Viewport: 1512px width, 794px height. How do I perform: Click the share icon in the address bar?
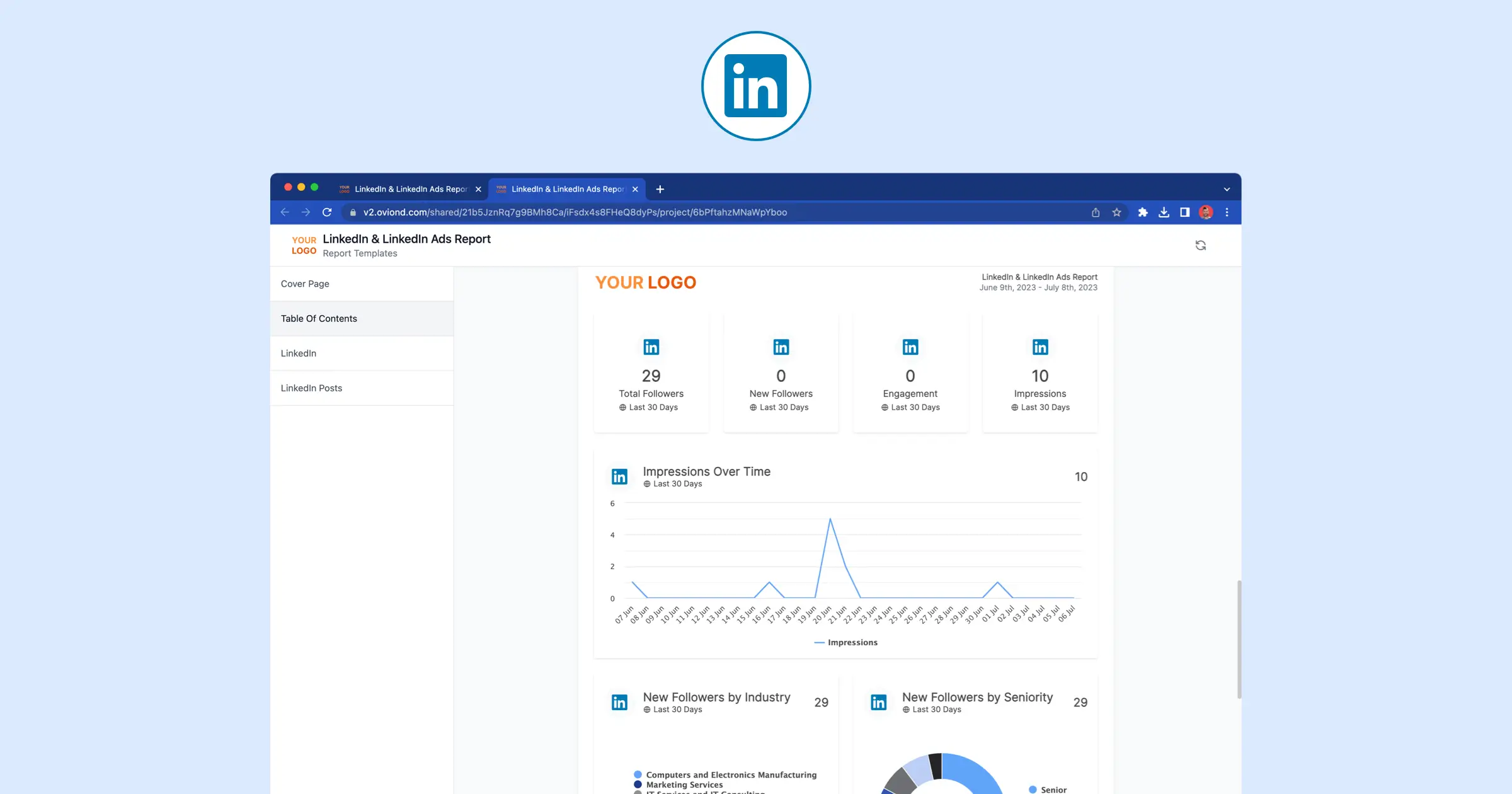[x=1096, y=212]
